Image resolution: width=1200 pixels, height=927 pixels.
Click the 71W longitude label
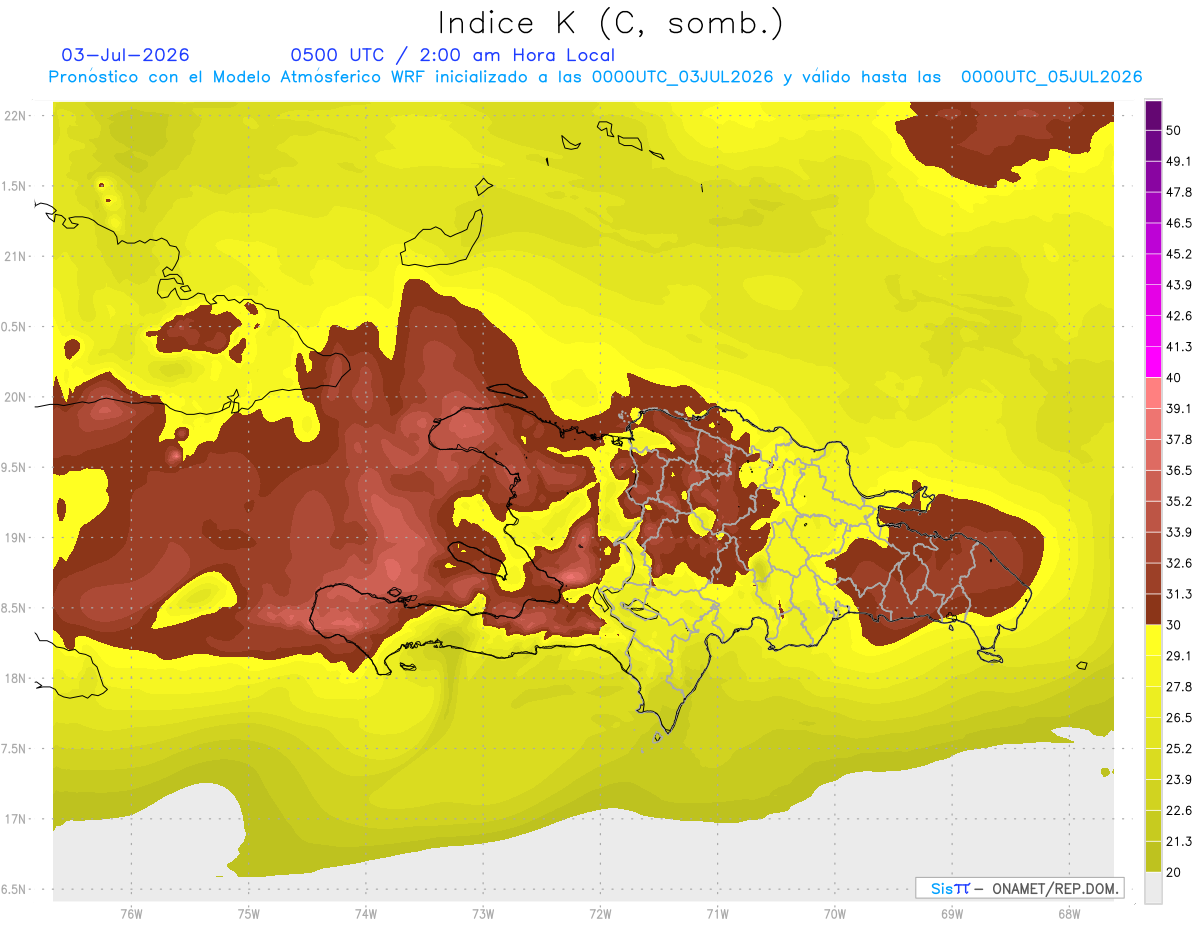click(x=717, y=912)
